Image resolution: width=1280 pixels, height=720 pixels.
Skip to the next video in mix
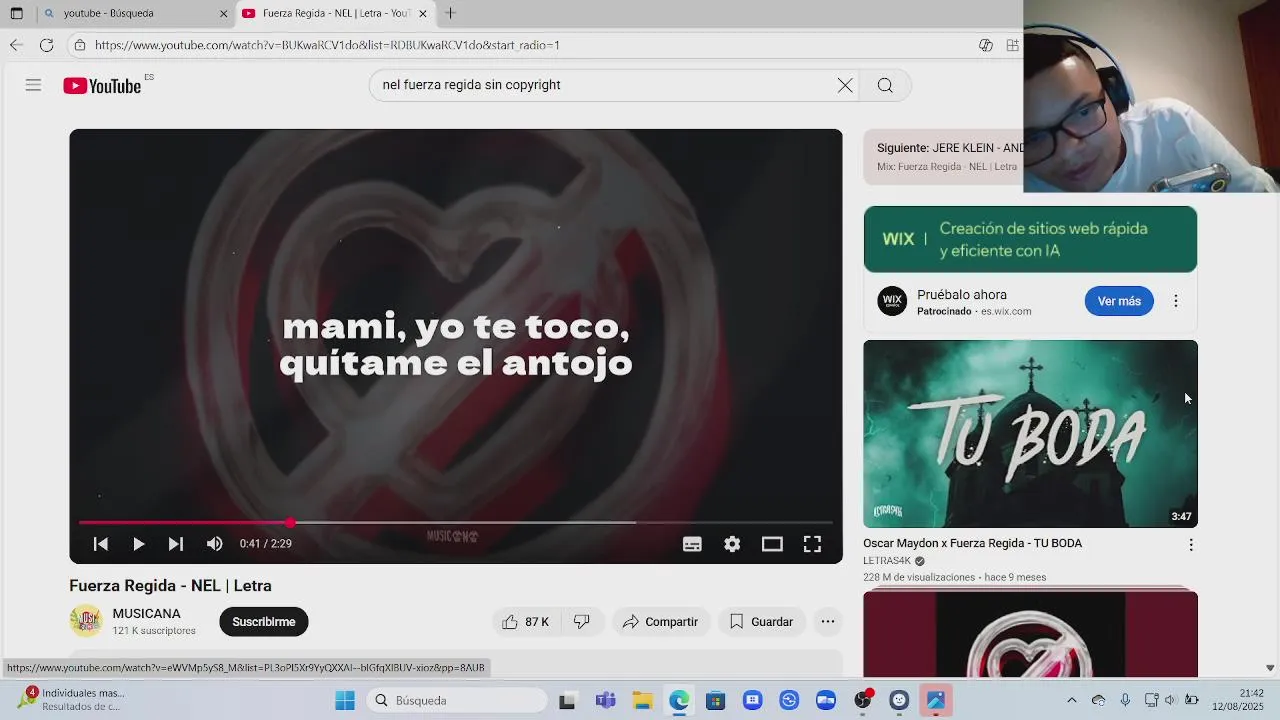(176, 543)
